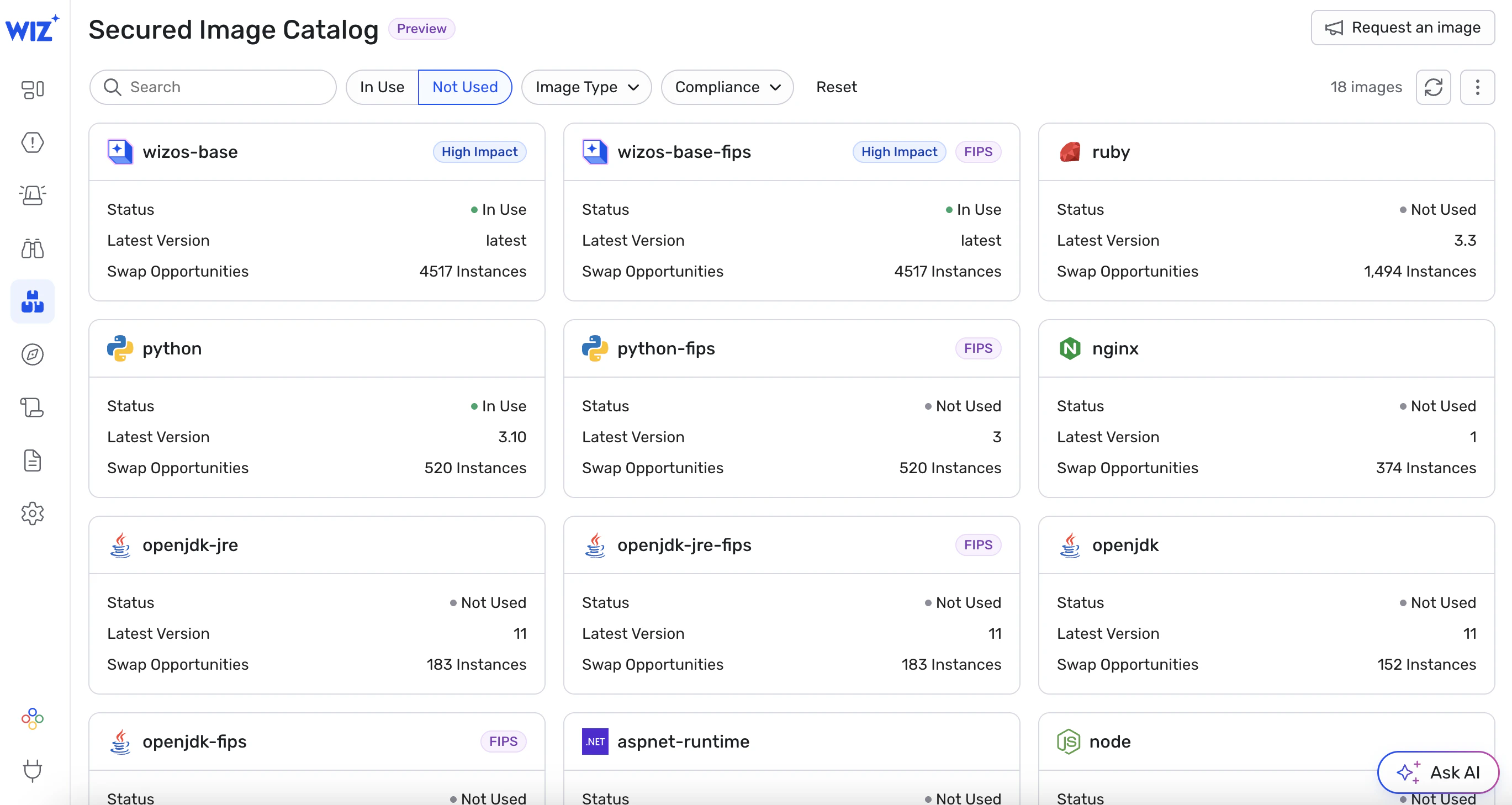The width and height of the screenshot is (1512, 805).
Task: Click '1,494 Instances' on ruby card
Action: (x=1419, y=272)
